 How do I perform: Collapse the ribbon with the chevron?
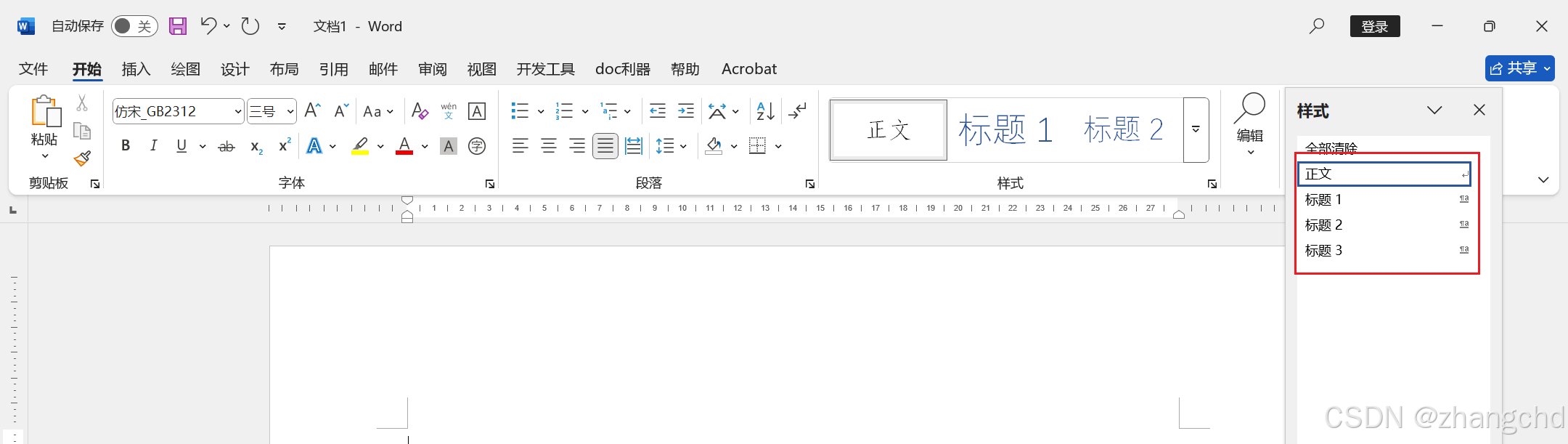click(1543, 179)
